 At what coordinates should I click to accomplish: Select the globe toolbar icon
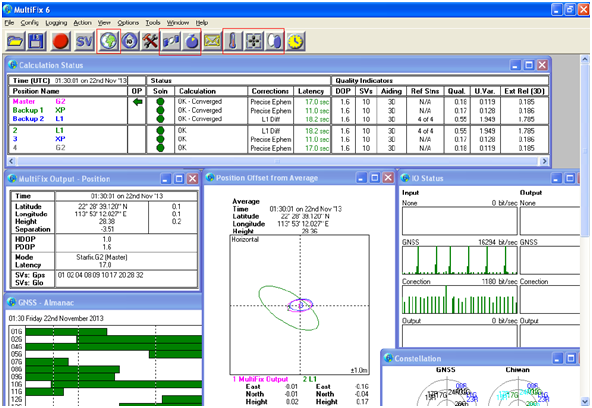click(x=109, y=41)
